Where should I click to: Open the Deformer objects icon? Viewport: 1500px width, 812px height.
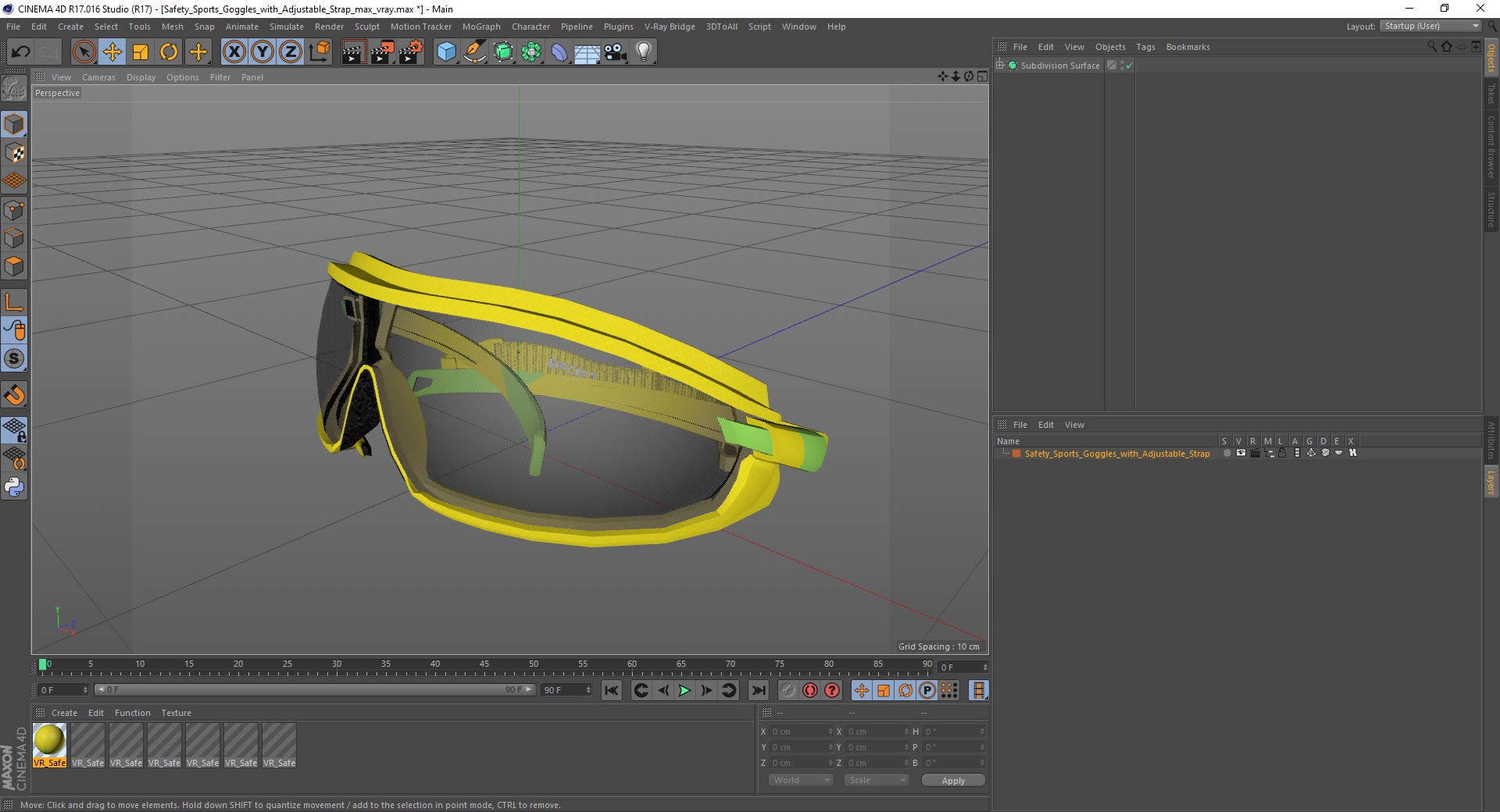[559, 52]
